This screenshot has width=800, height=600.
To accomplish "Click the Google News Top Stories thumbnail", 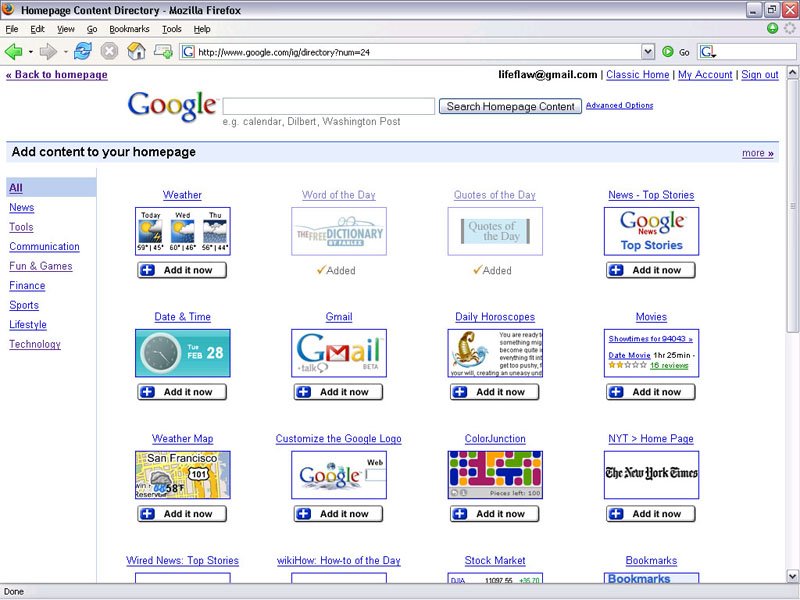I will click(x=652, y=231).
